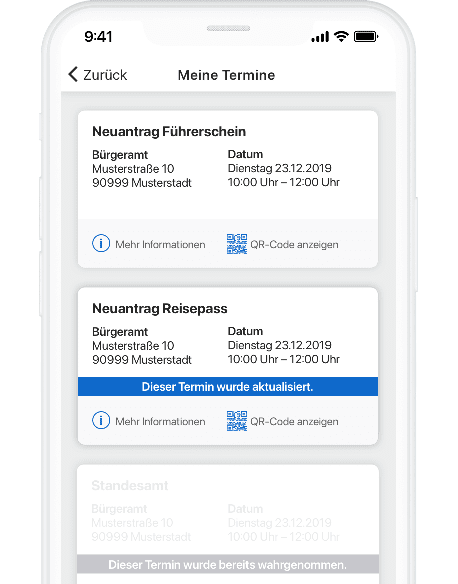Tap the back chevron arrow icon
This screenshot has width=458, height=584.
coord(73,74)
